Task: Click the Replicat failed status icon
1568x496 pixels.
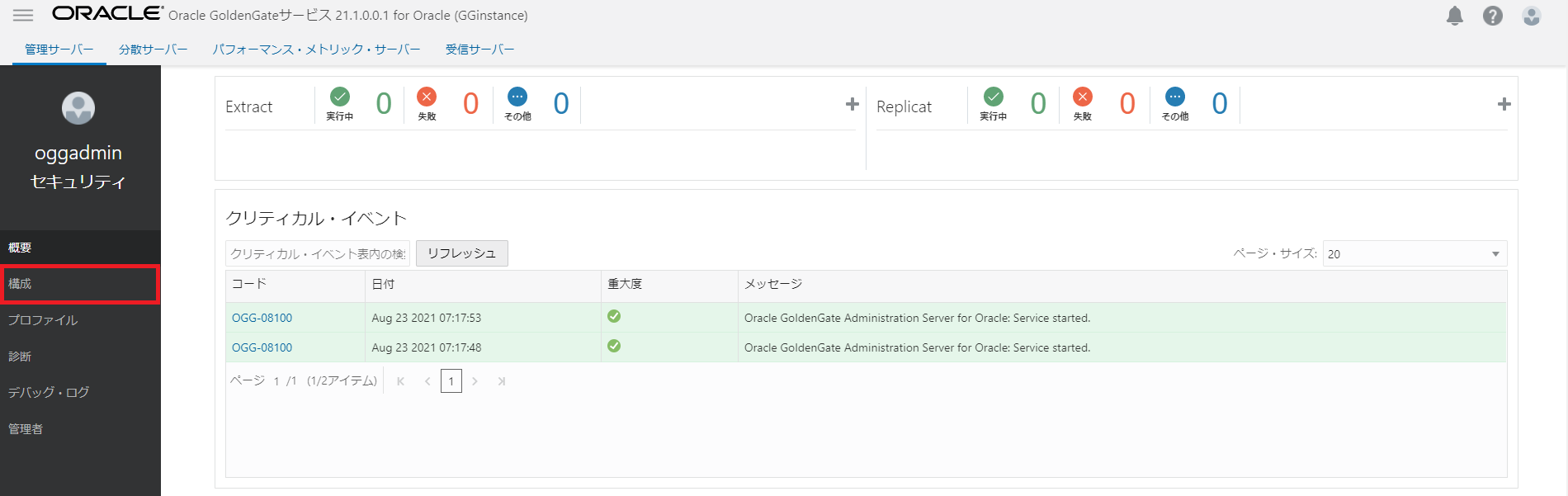Action: (1082, 97)
